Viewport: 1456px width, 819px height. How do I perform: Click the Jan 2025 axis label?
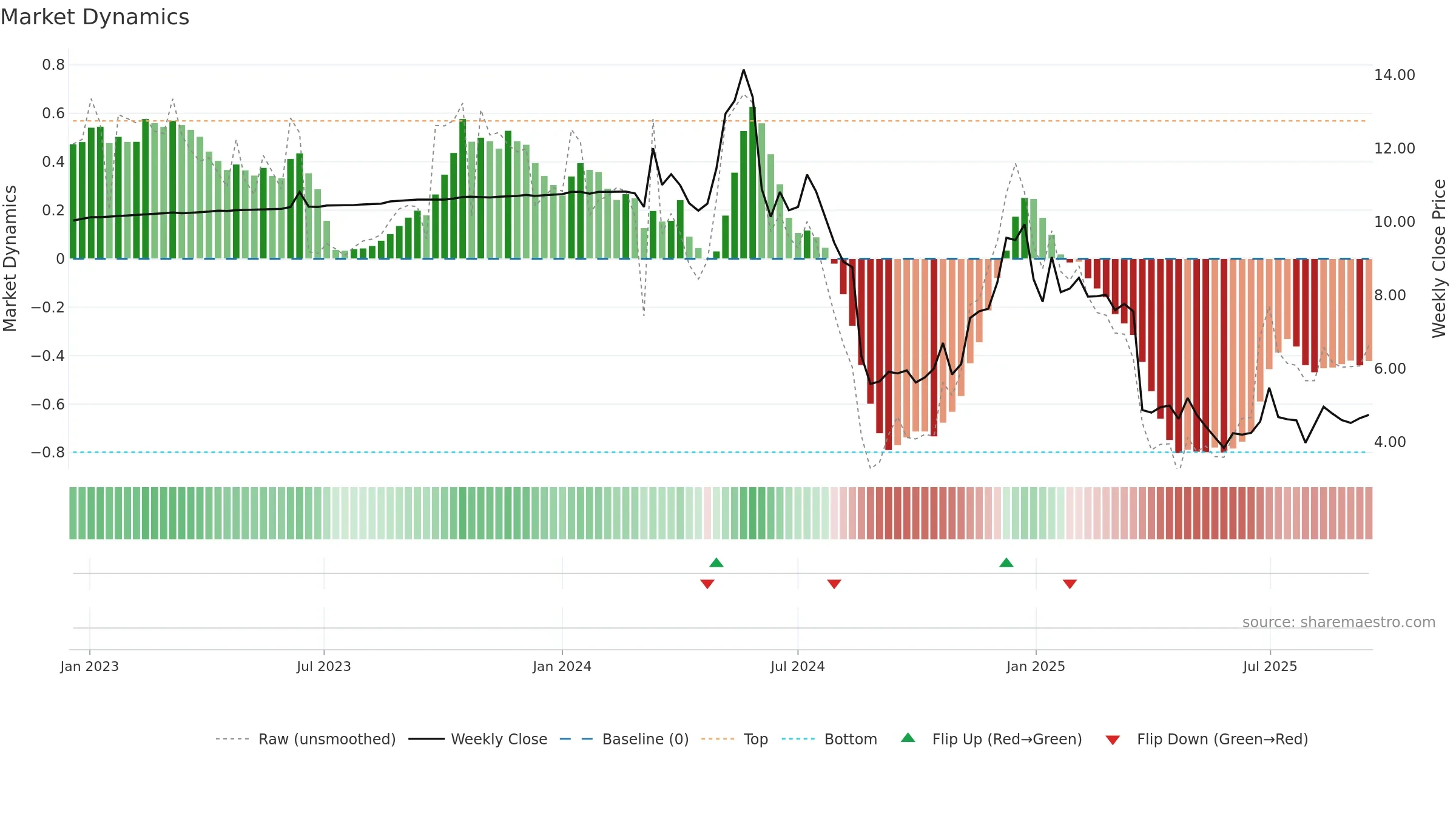tap(1036, 666)
